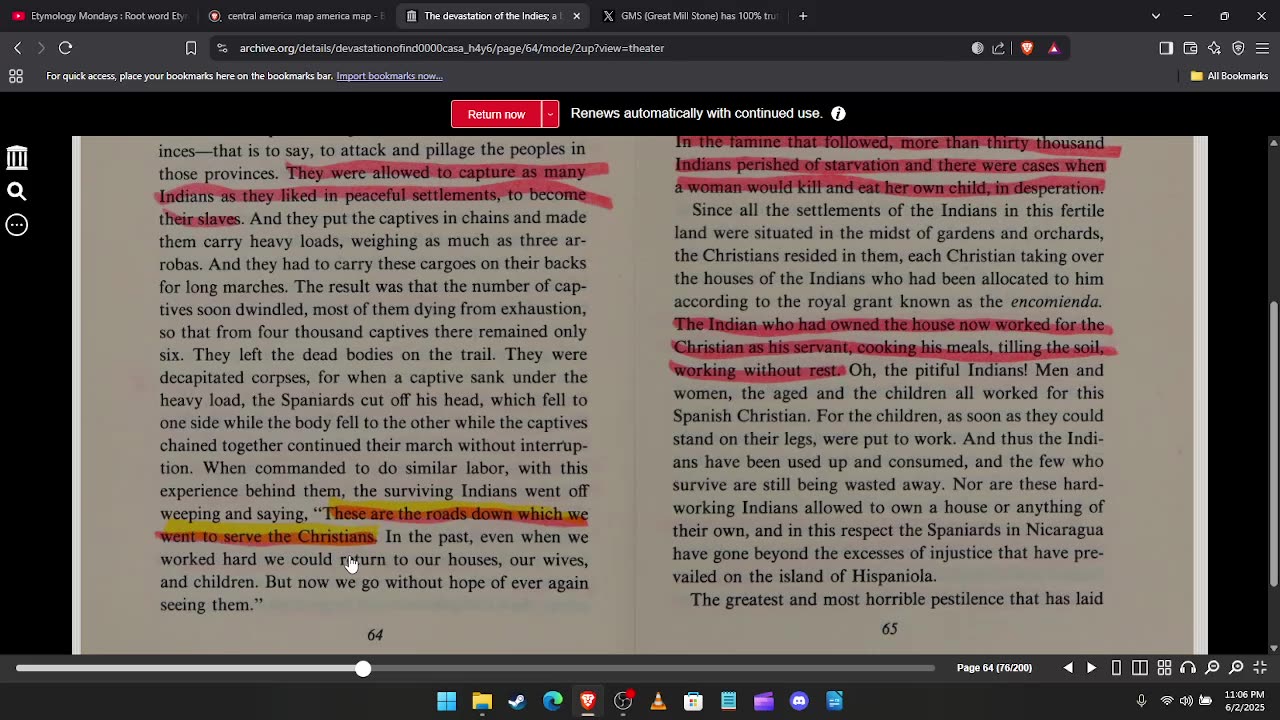The width and height of the screenshot is (1280, 720).
Task: Close The devastation of the Indies tab
Action: pyautogui.click(x=576, y=16)
